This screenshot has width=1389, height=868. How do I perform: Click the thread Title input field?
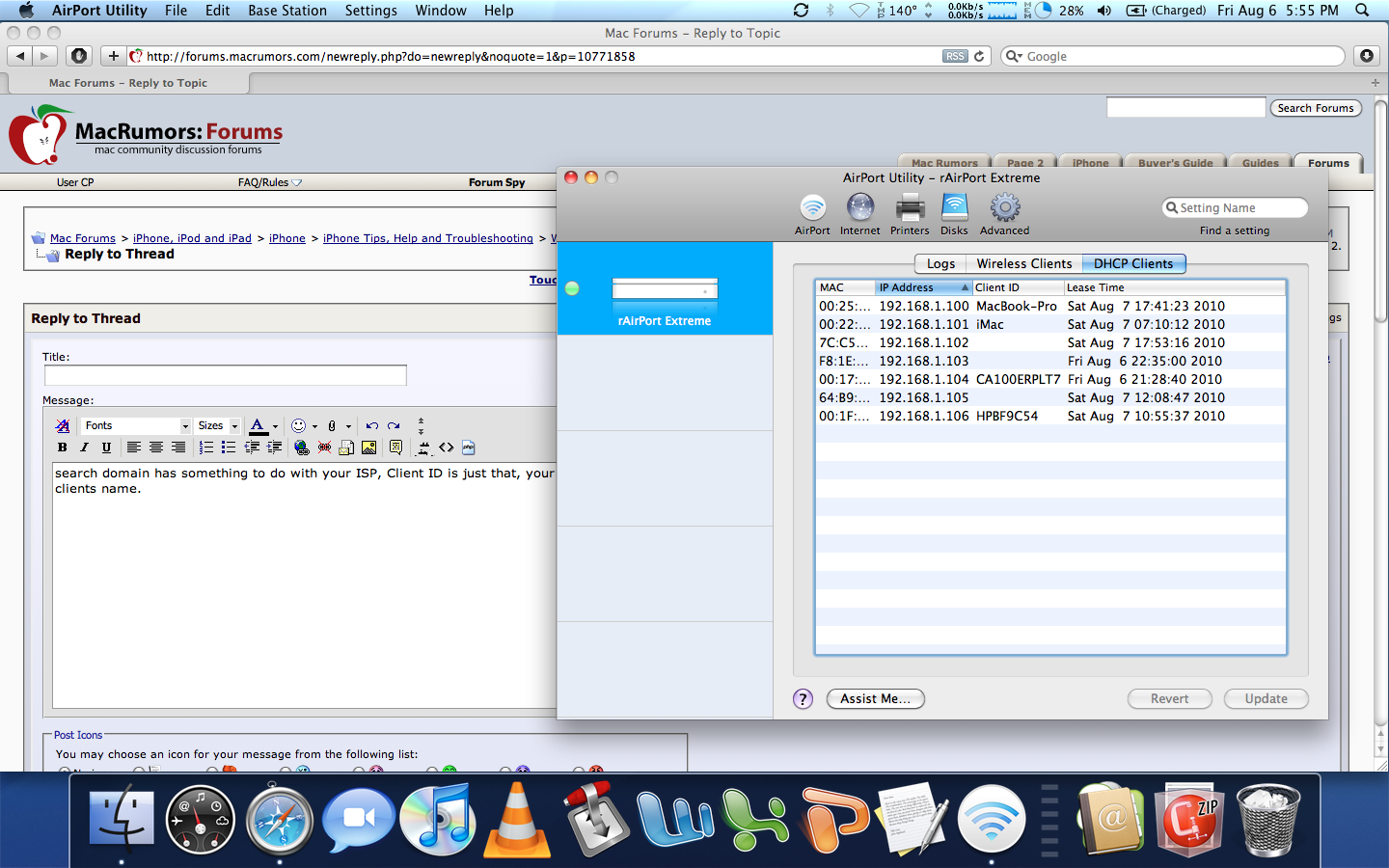pos(225,375)
